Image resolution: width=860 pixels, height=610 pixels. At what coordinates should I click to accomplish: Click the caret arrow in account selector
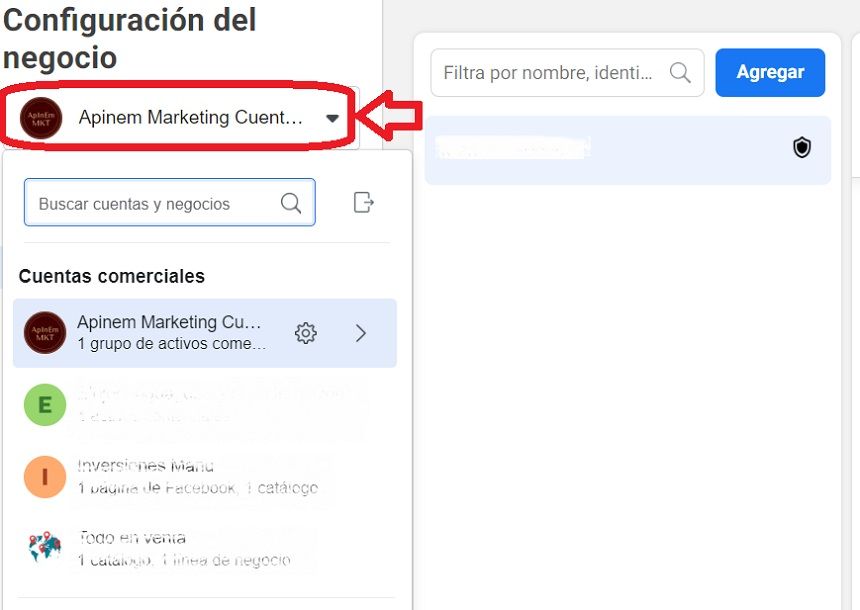pos(332,118)
